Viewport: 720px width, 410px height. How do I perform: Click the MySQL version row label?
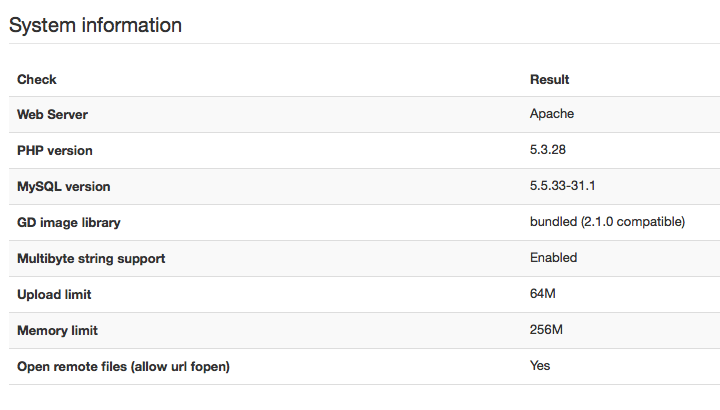(x=64, y=186)
